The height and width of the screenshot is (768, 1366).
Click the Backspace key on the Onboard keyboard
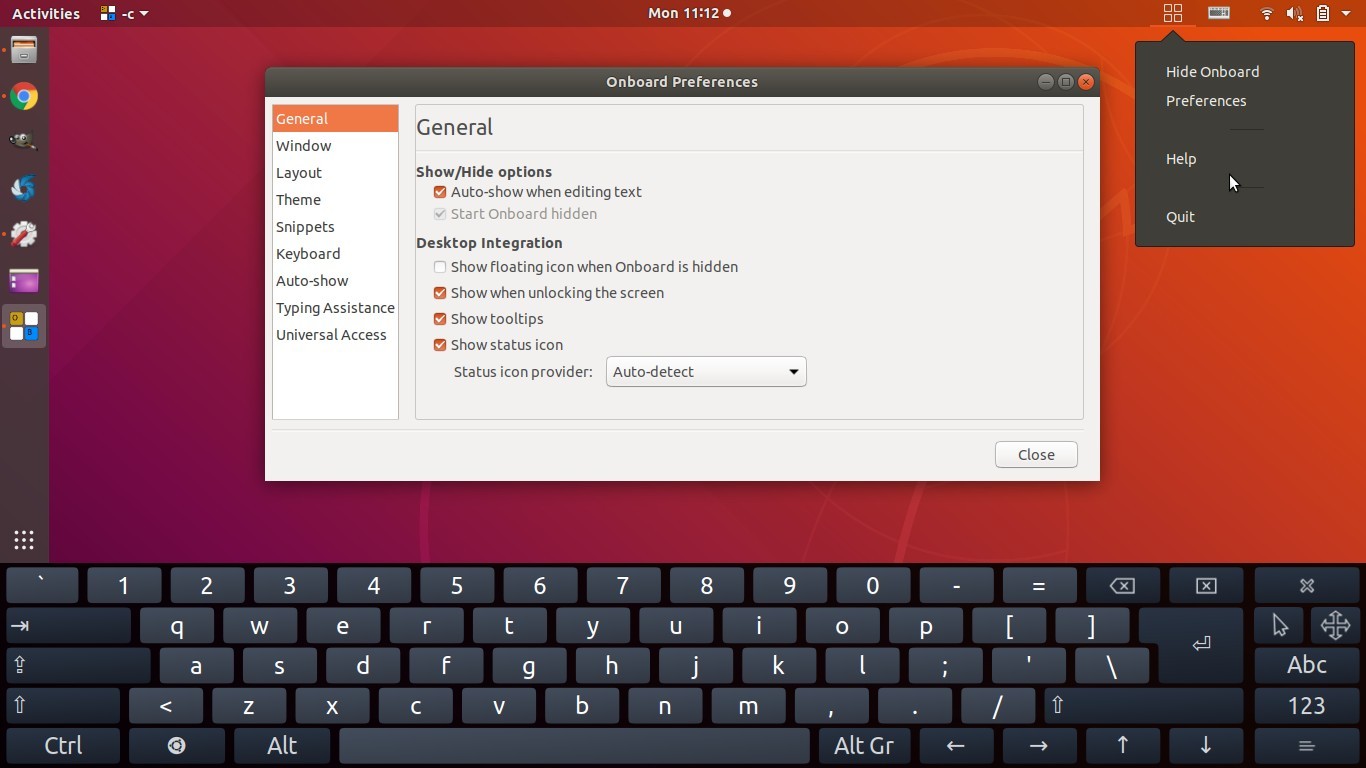tap(1122, 585)
